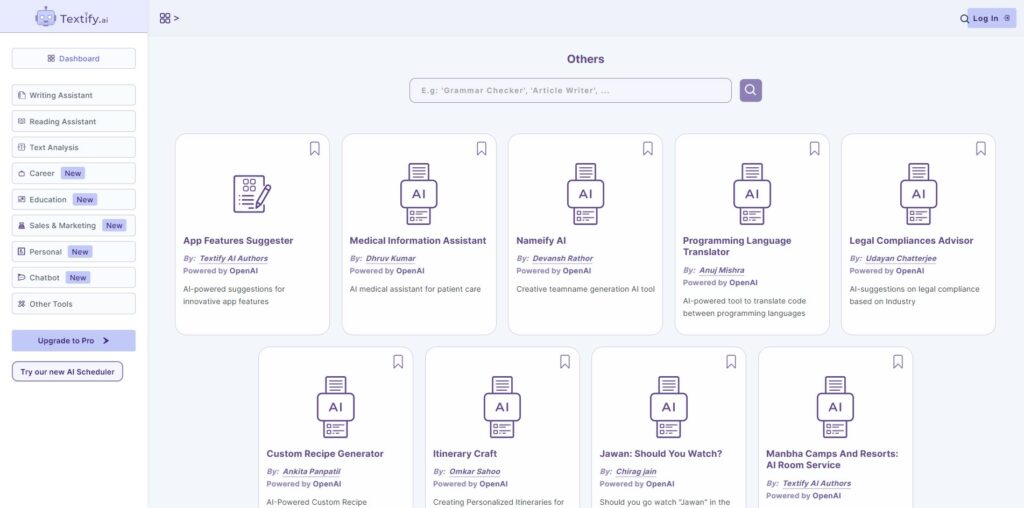
Task: Click Try our new AI Scheduler button
Action: coord(67,372)
